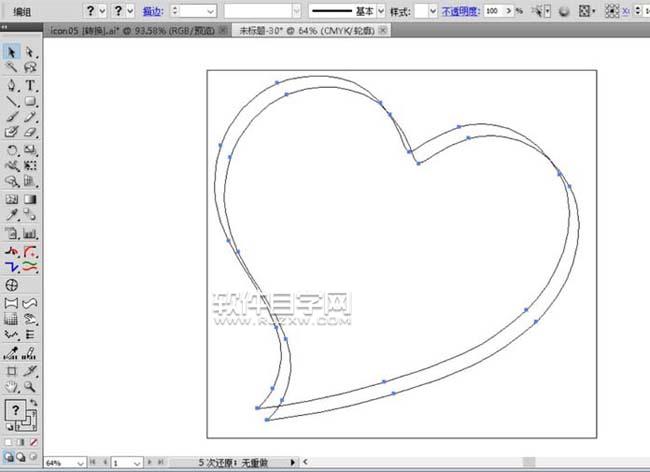This screenshot has height=472, width=650.
Task: Select the Direct Selection tool
Action: pyautogui.click(x=30, y=51)
